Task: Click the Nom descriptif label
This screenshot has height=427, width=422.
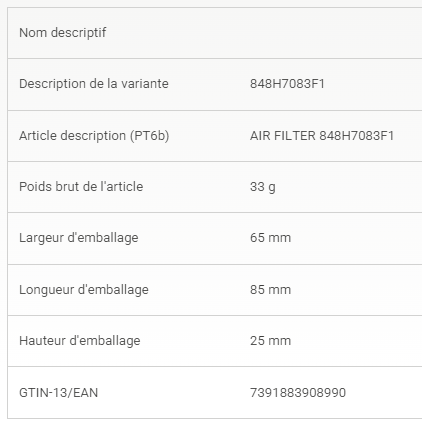Action: click(63, 33)
